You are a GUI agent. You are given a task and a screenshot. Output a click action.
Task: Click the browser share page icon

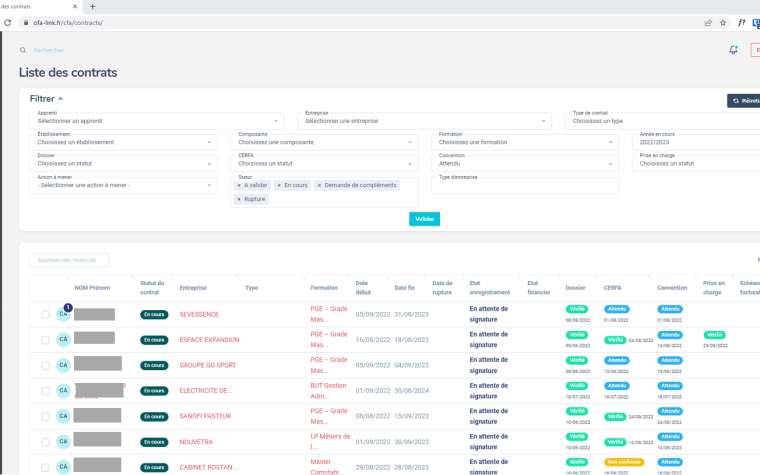(x=708, y=21)
